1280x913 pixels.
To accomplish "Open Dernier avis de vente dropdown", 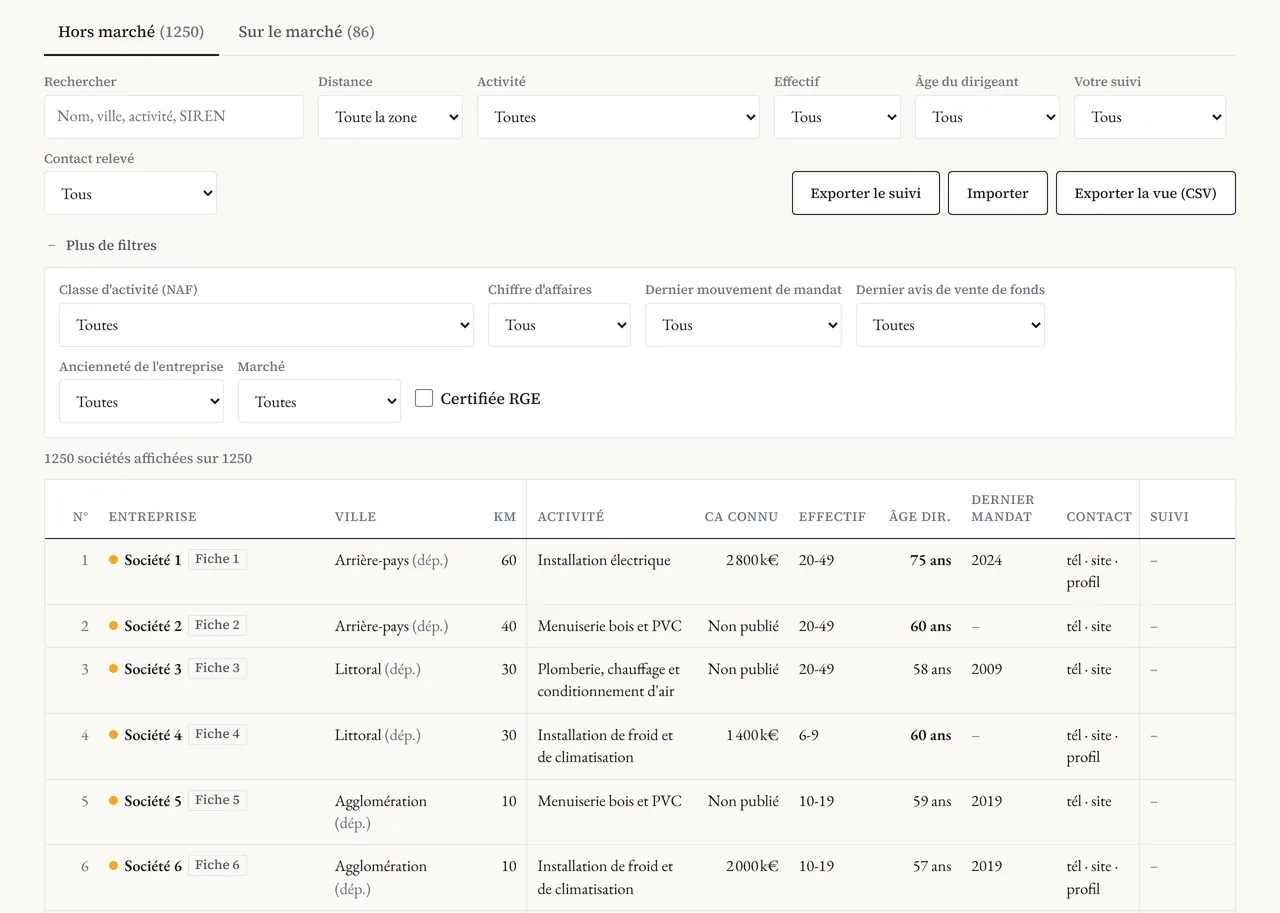I will 950,325.
